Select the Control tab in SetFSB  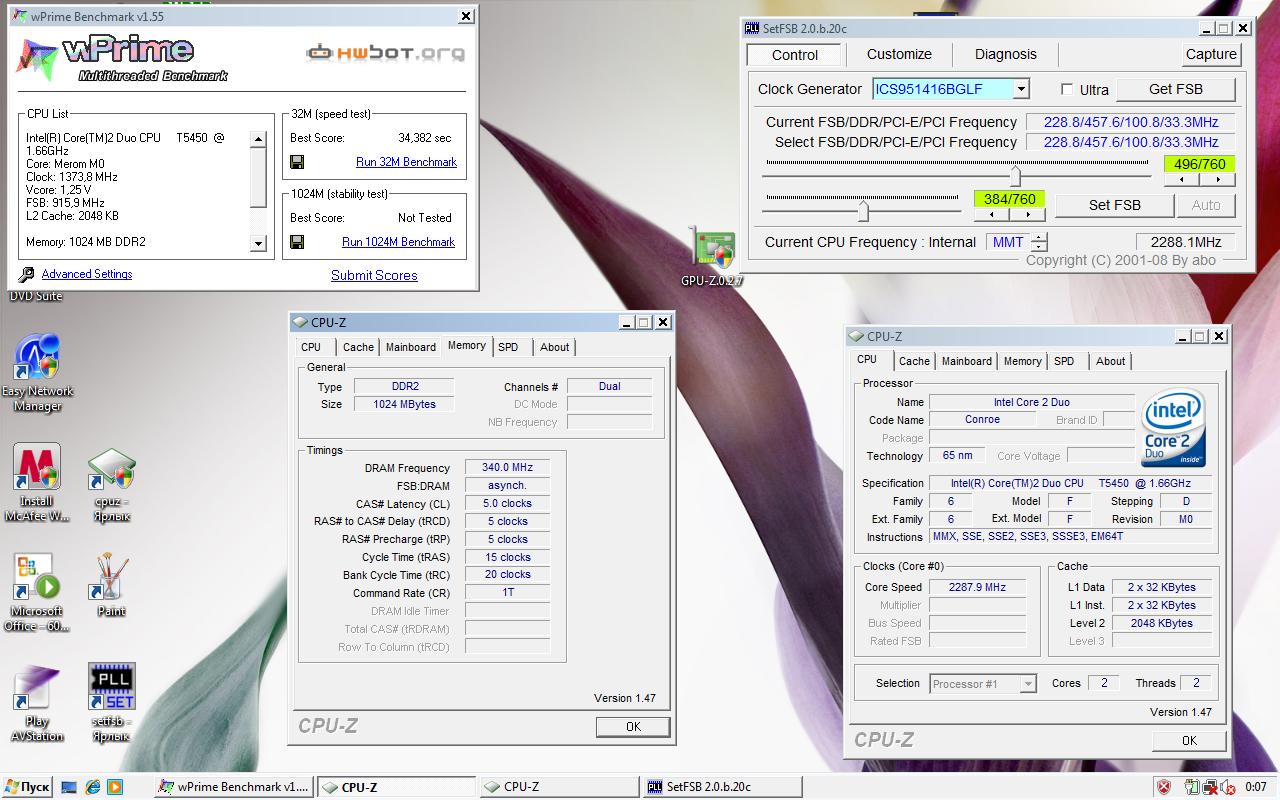tap(795, 55)
